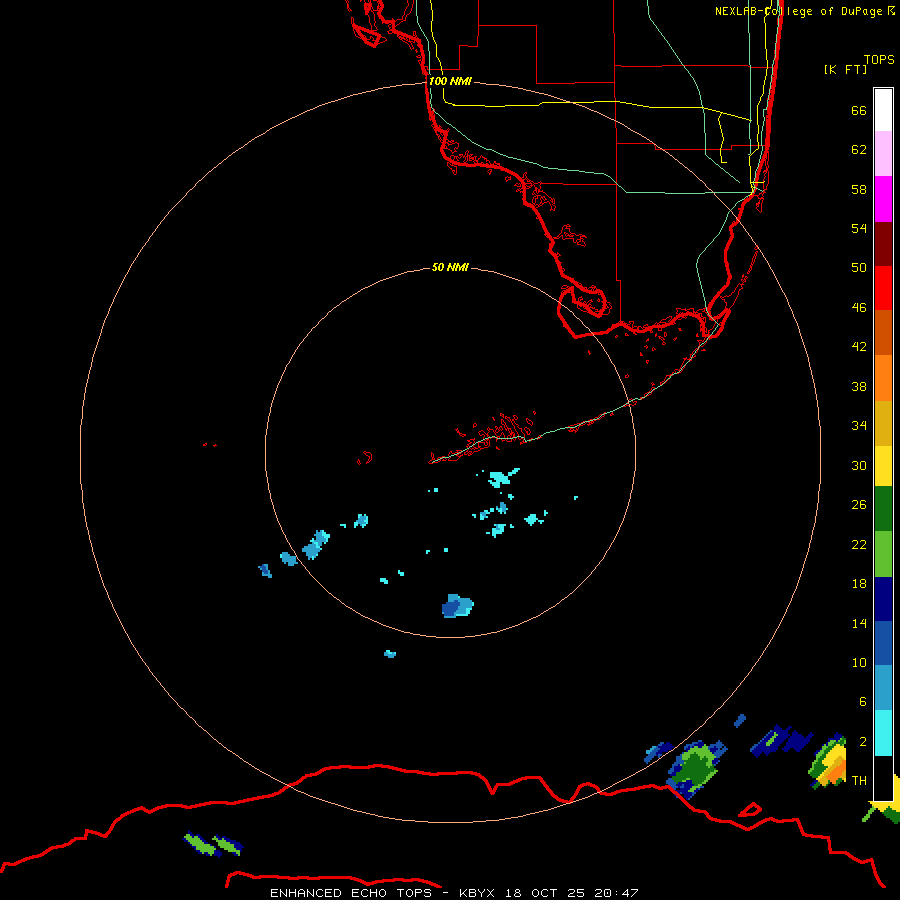
Task: Click the legend value "66"
Action: [859, 110]
